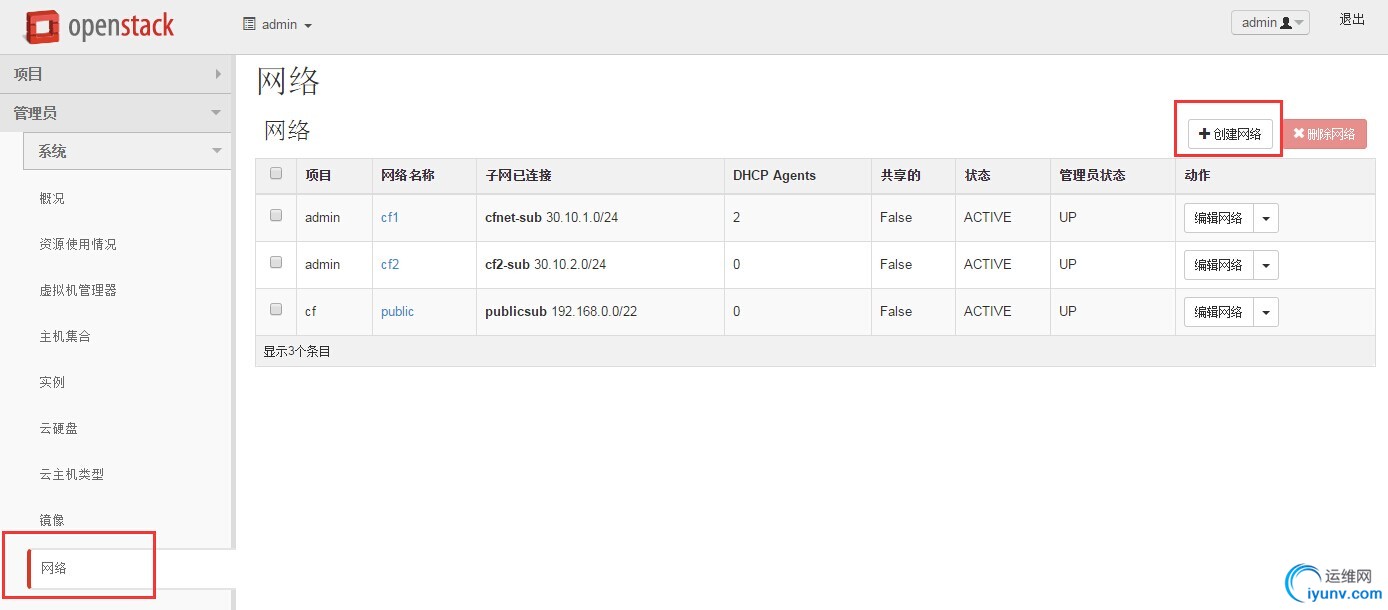Expand the 项目 sidebar section
The width and height of the screenshot is (1388, 610).
tap(116, 74)
